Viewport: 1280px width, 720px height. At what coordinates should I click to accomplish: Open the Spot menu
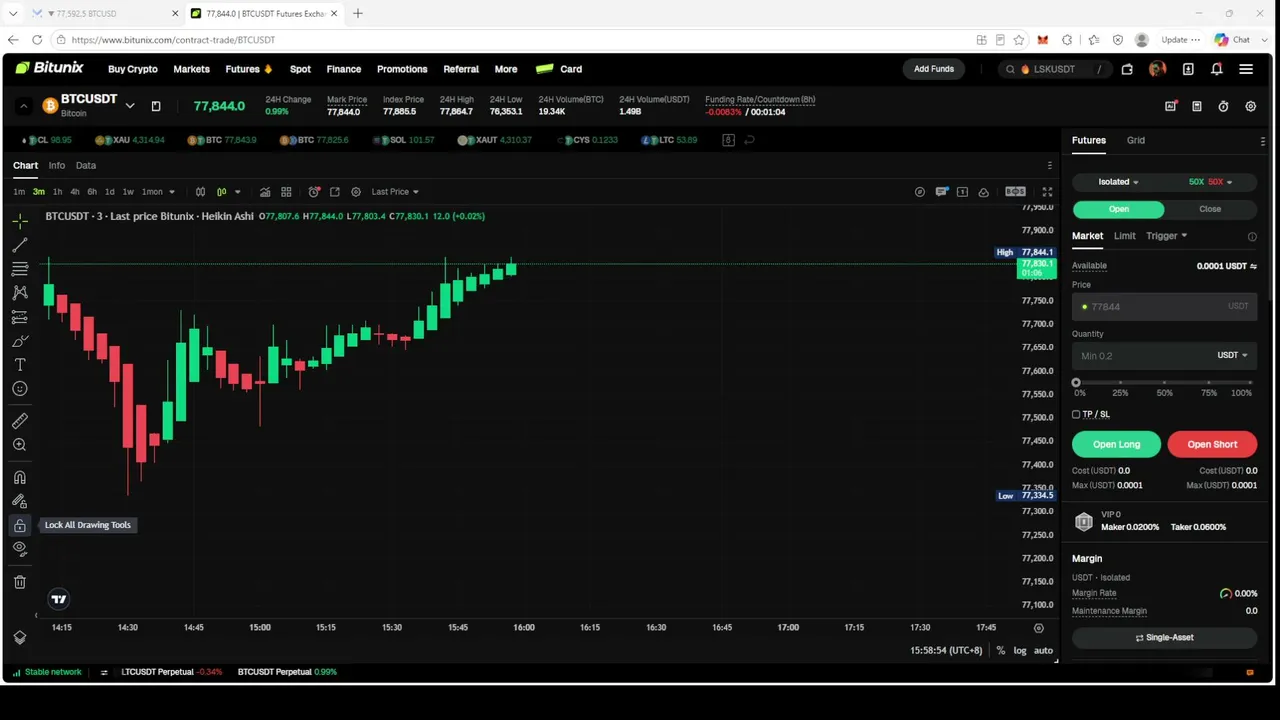(300, 69)
